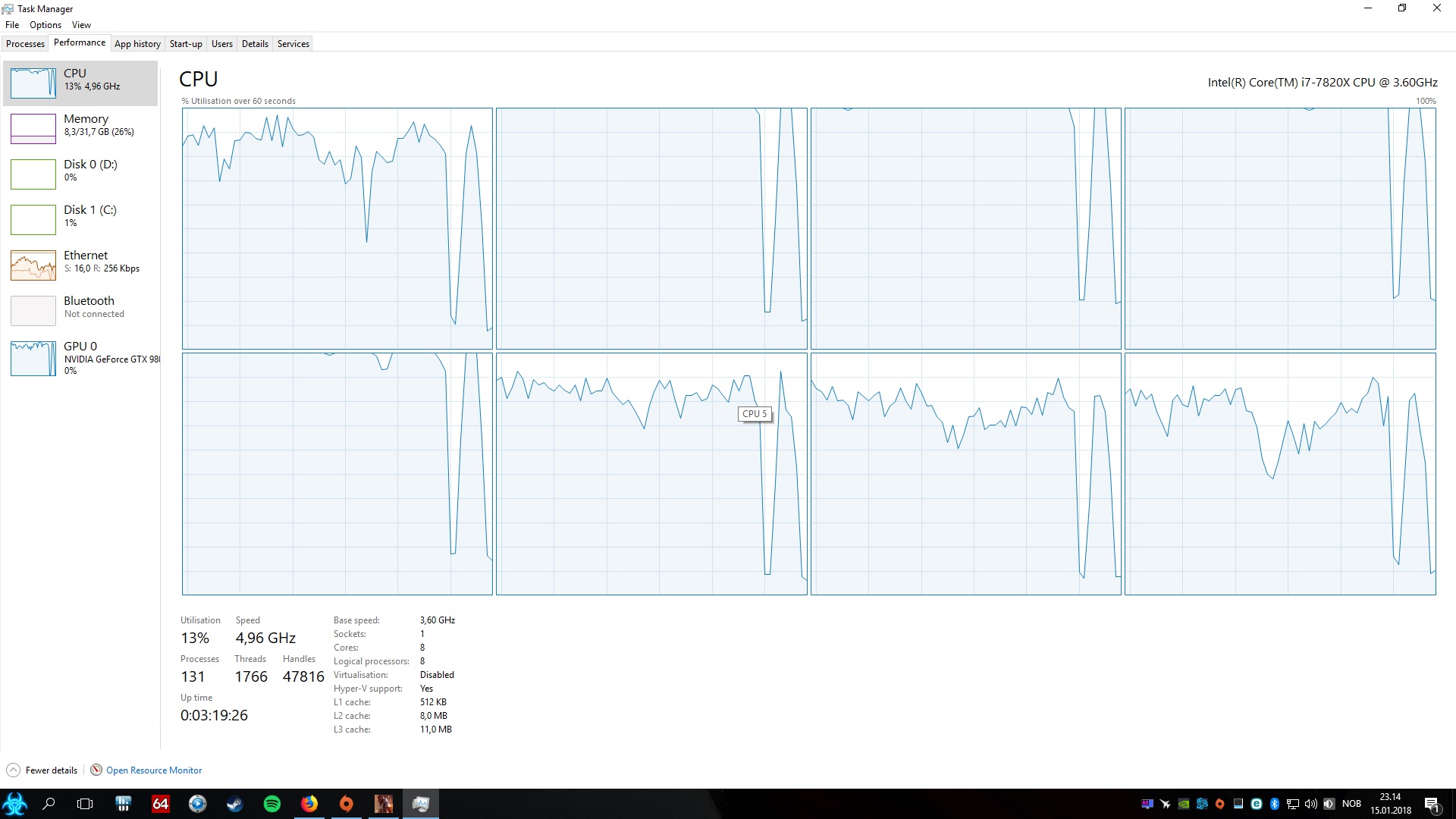
Task: Select the Ethernet graph in the sidebar
Action: 33,265
